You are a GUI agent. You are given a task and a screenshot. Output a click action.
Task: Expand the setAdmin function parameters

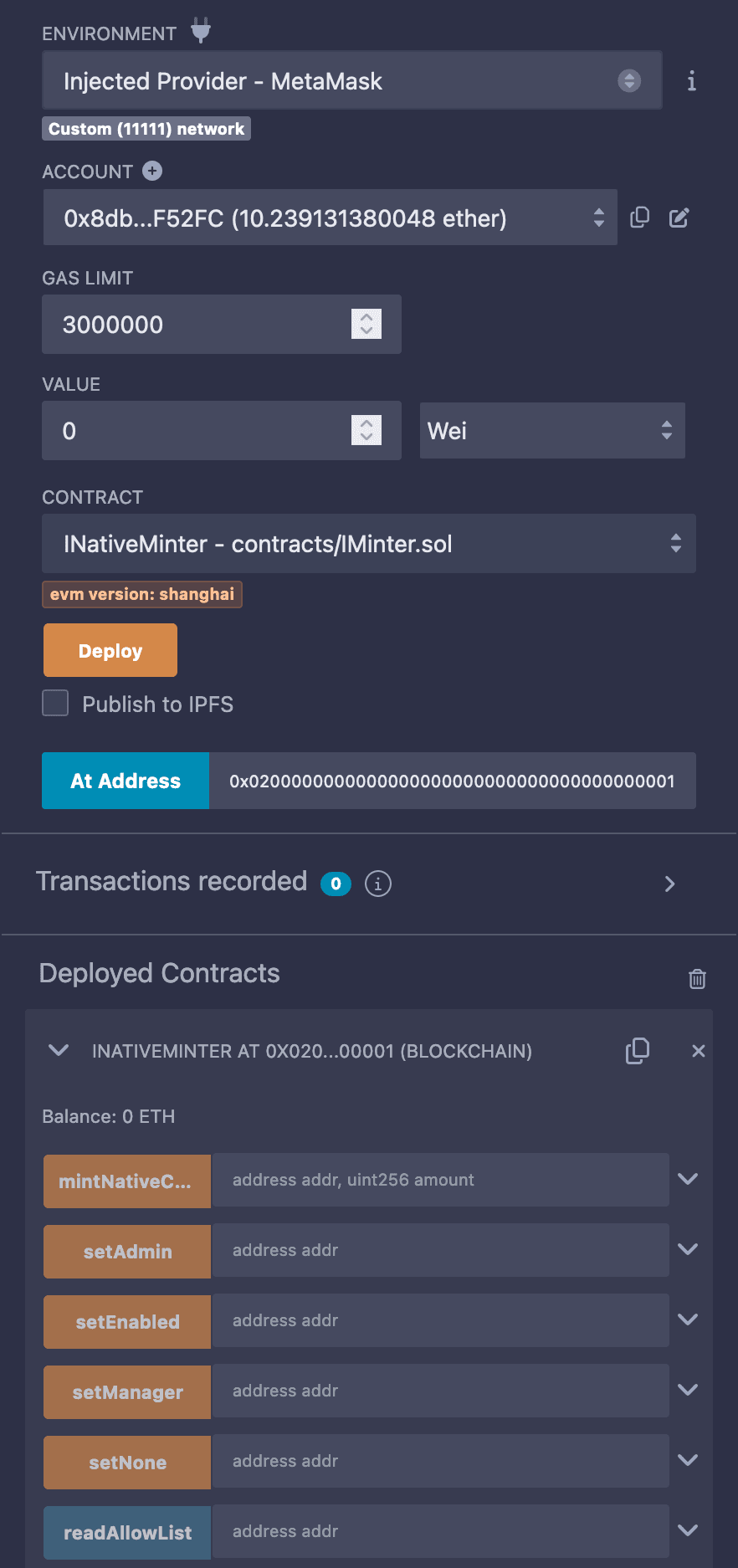pyautogui.click(x=688, y=1249)
